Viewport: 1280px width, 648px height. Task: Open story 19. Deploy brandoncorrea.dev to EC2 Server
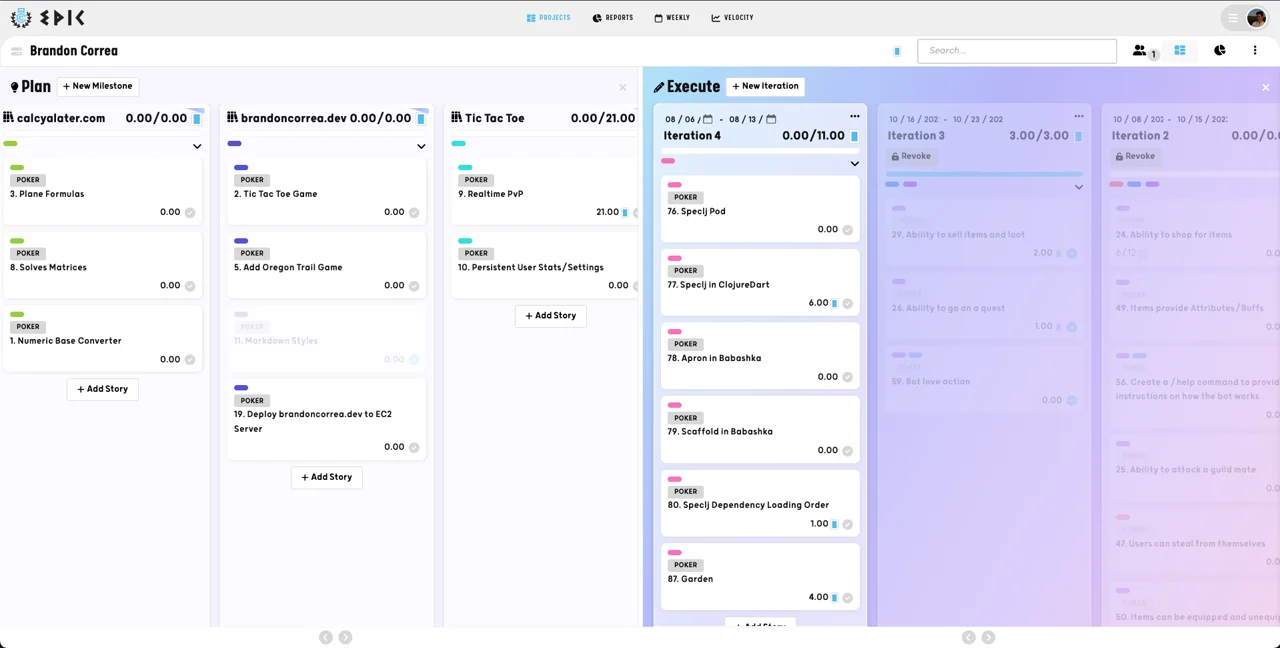tap(327, 420)
